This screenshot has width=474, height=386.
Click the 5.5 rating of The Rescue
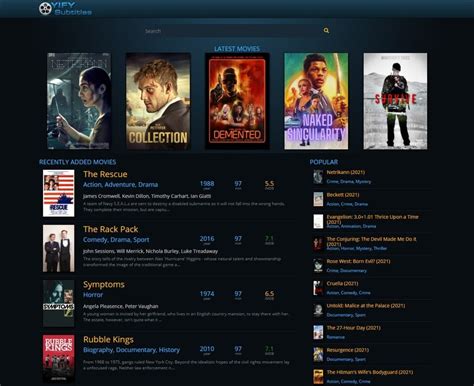coord(269,184)
